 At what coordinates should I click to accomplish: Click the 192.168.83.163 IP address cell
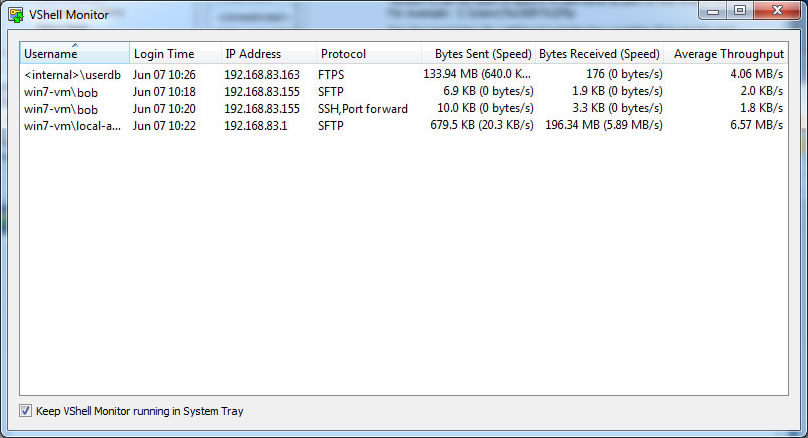click(261, 74)
